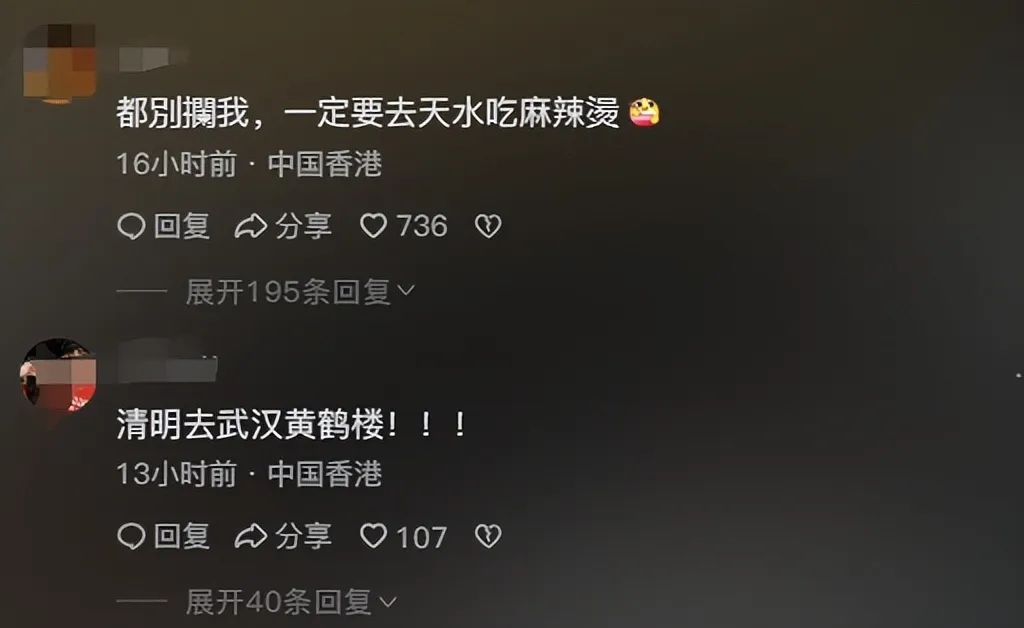1024x628 pixels.
Task: Like the comment with 107 likes
Action: 374,536
